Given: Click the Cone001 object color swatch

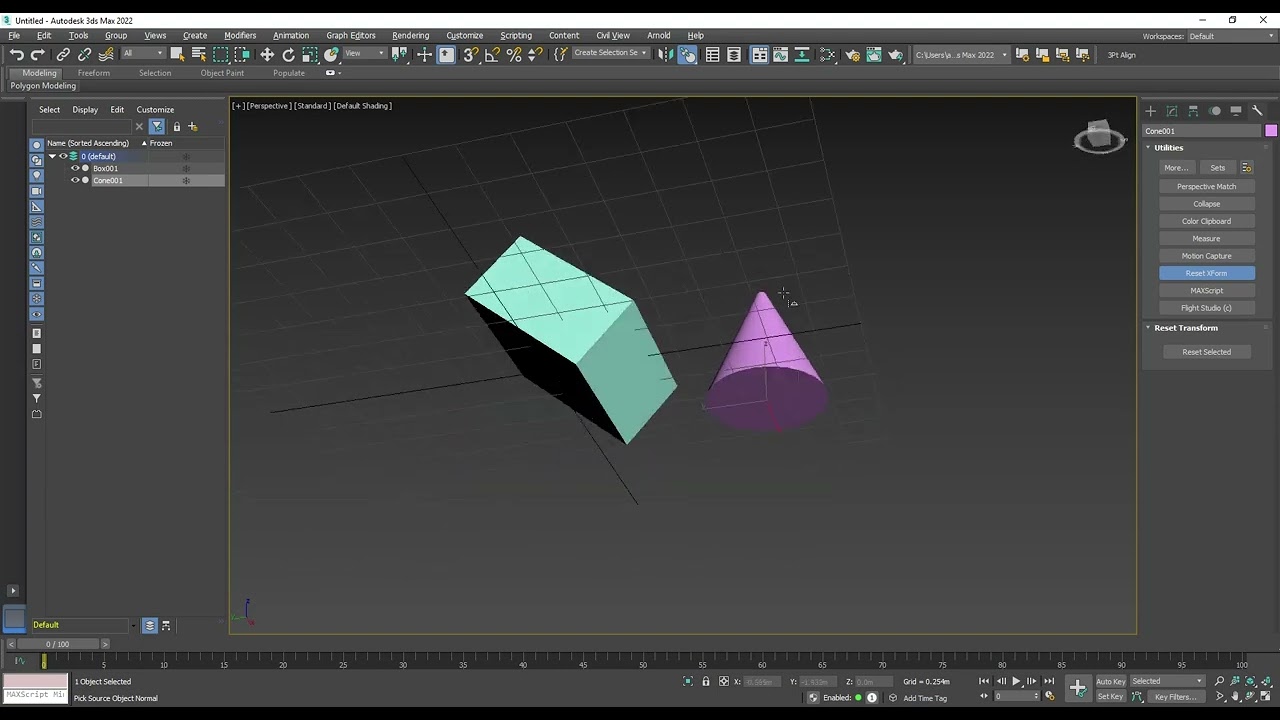Looking at the screenshot, I should point(1271,131).
